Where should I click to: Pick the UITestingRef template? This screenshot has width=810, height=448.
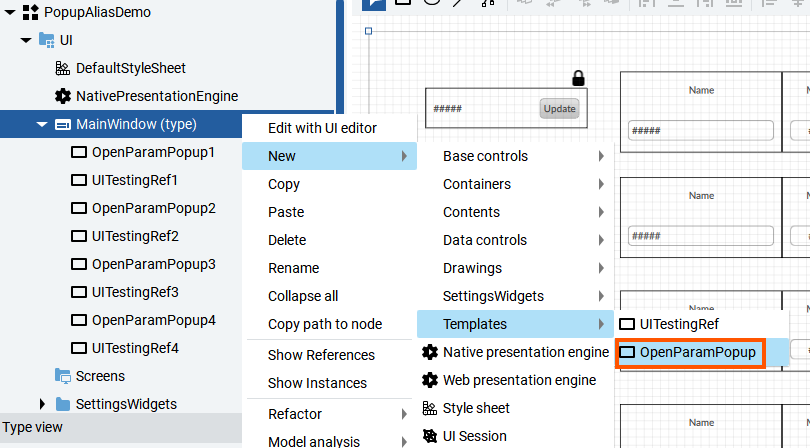(702, 325)
